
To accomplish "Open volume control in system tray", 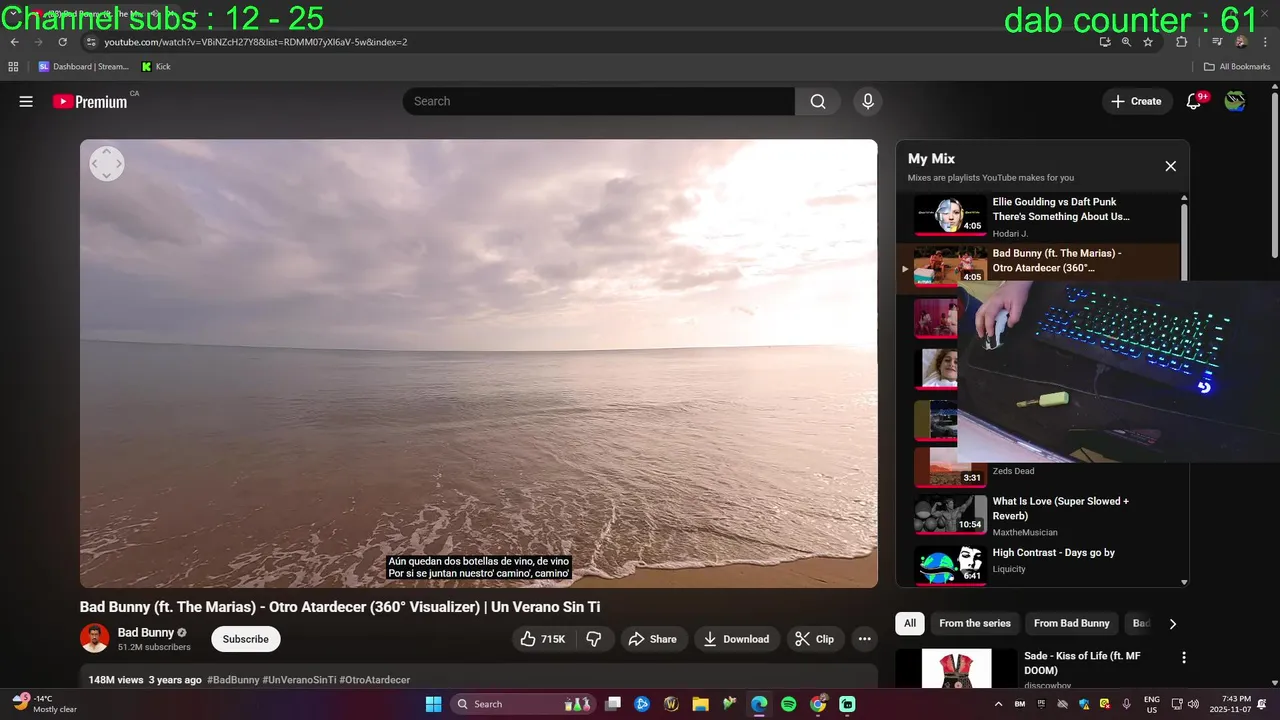I will (x=1193, y=704).
